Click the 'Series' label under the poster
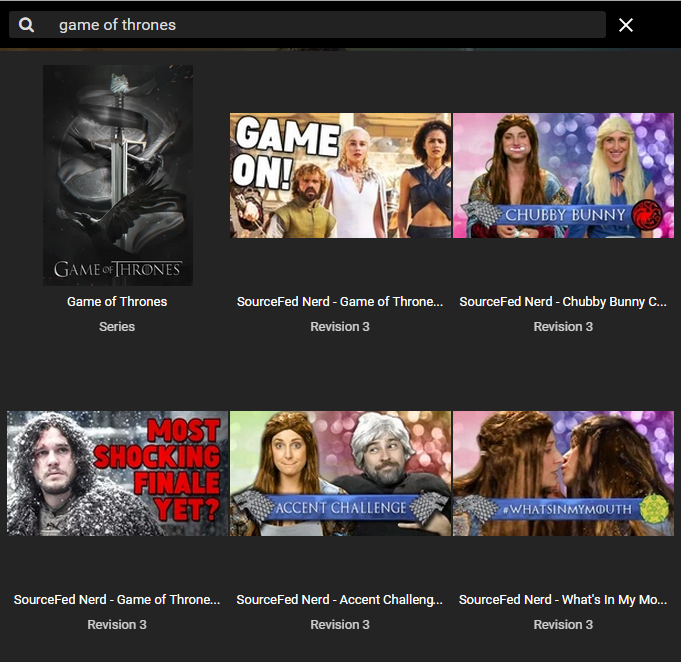The width and height of the screenshot is (681, 662). [117, 327]
